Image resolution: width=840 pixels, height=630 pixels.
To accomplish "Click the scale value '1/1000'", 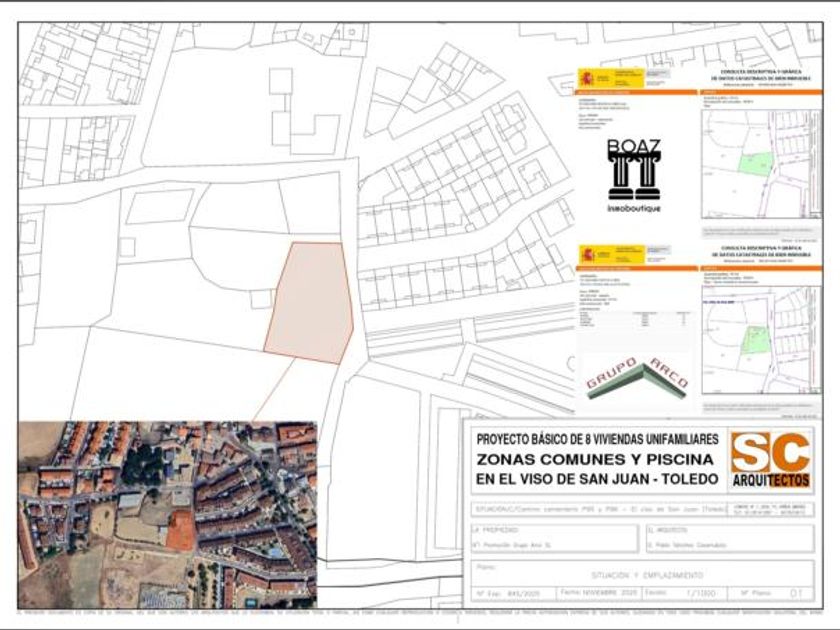I will coord(700,593).
